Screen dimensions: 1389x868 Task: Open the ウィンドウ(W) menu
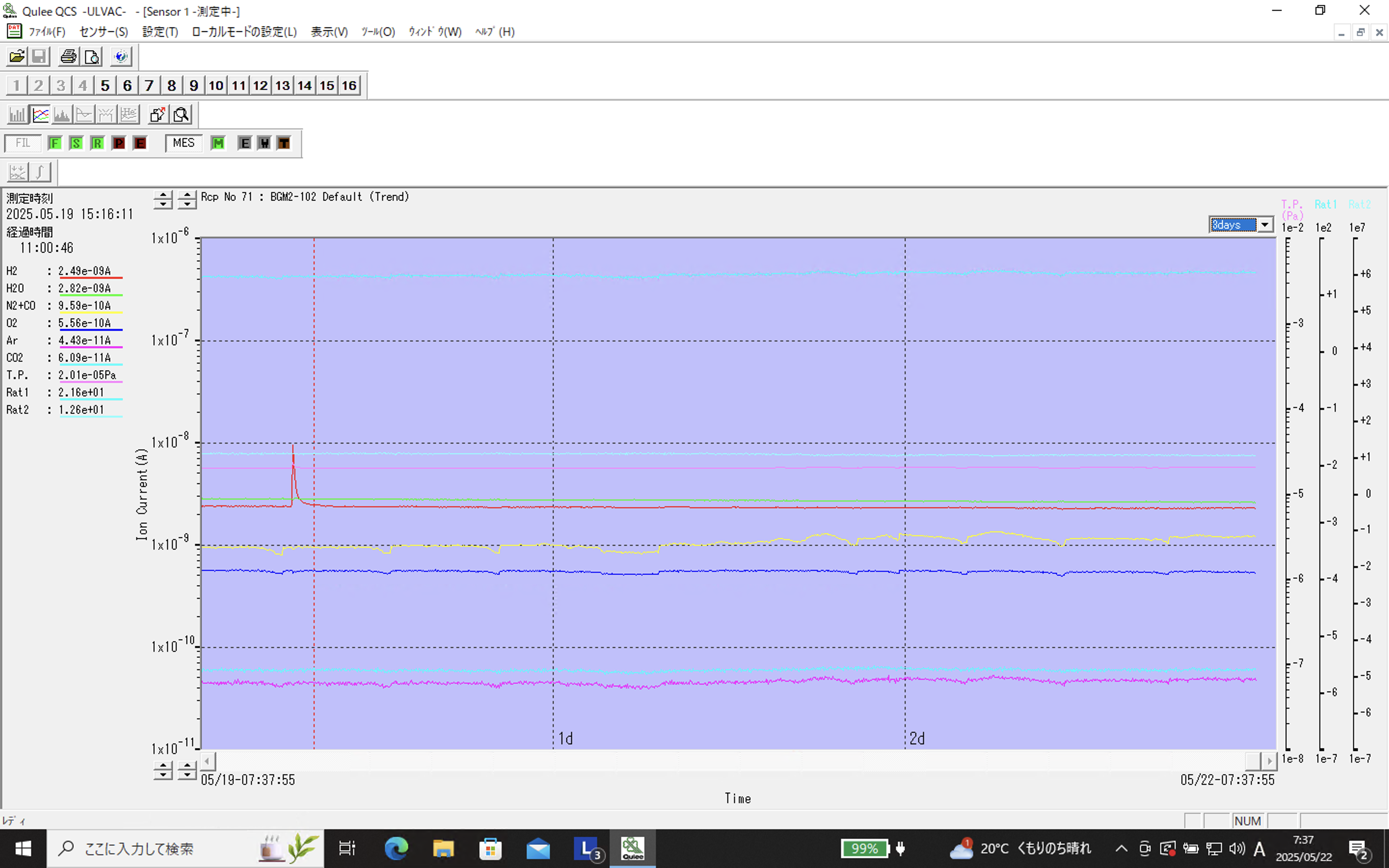coord(435,31)
